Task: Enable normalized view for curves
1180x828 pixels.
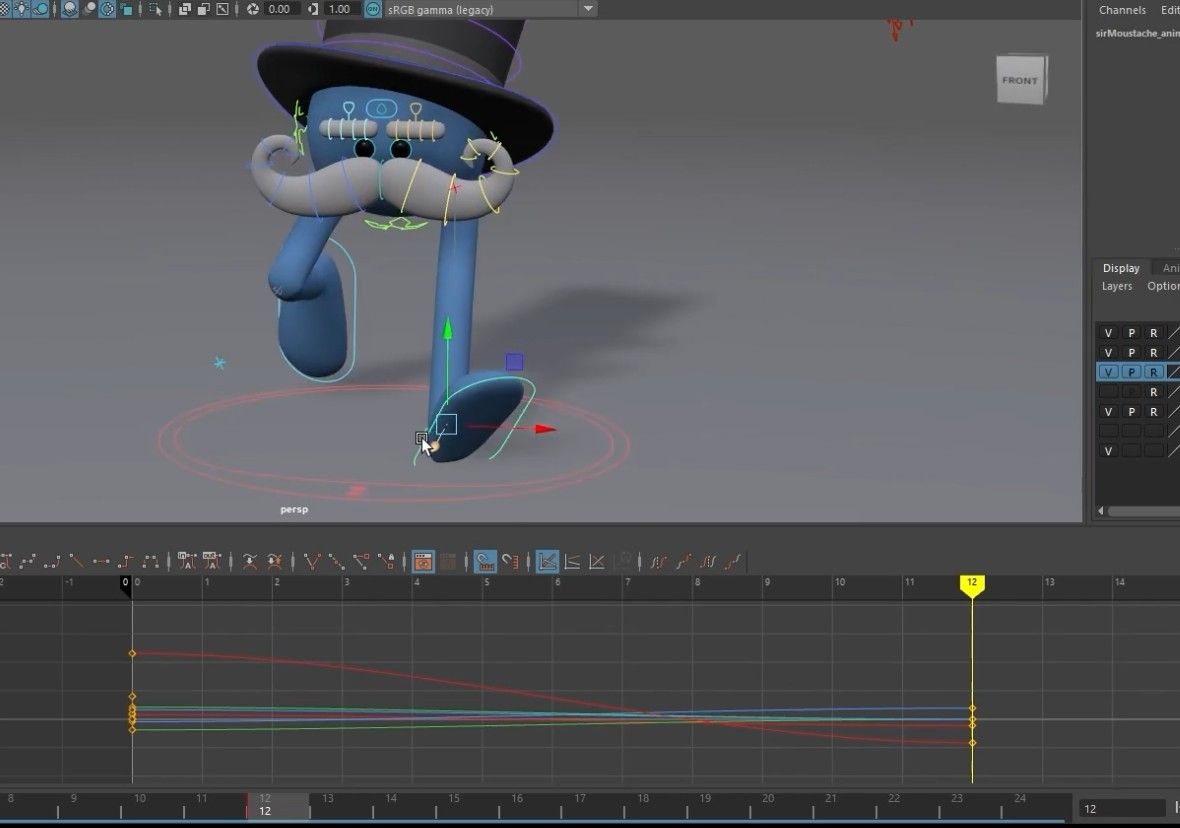Action: 597,561
